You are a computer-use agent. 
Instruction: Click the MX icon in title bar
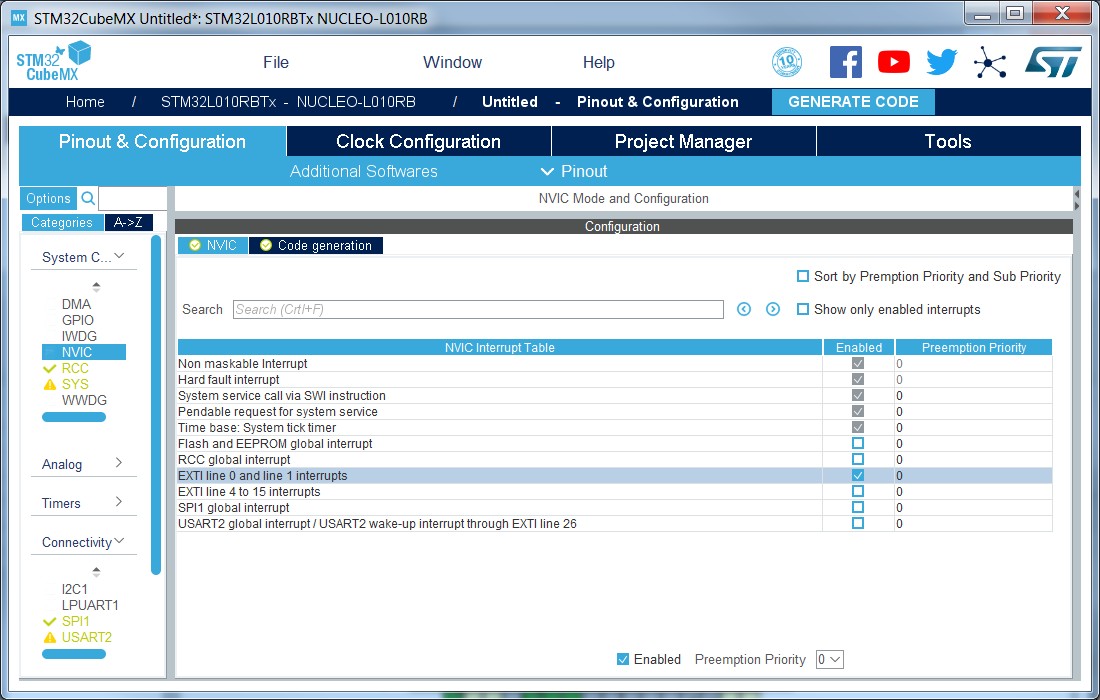(x=19, y=18)
